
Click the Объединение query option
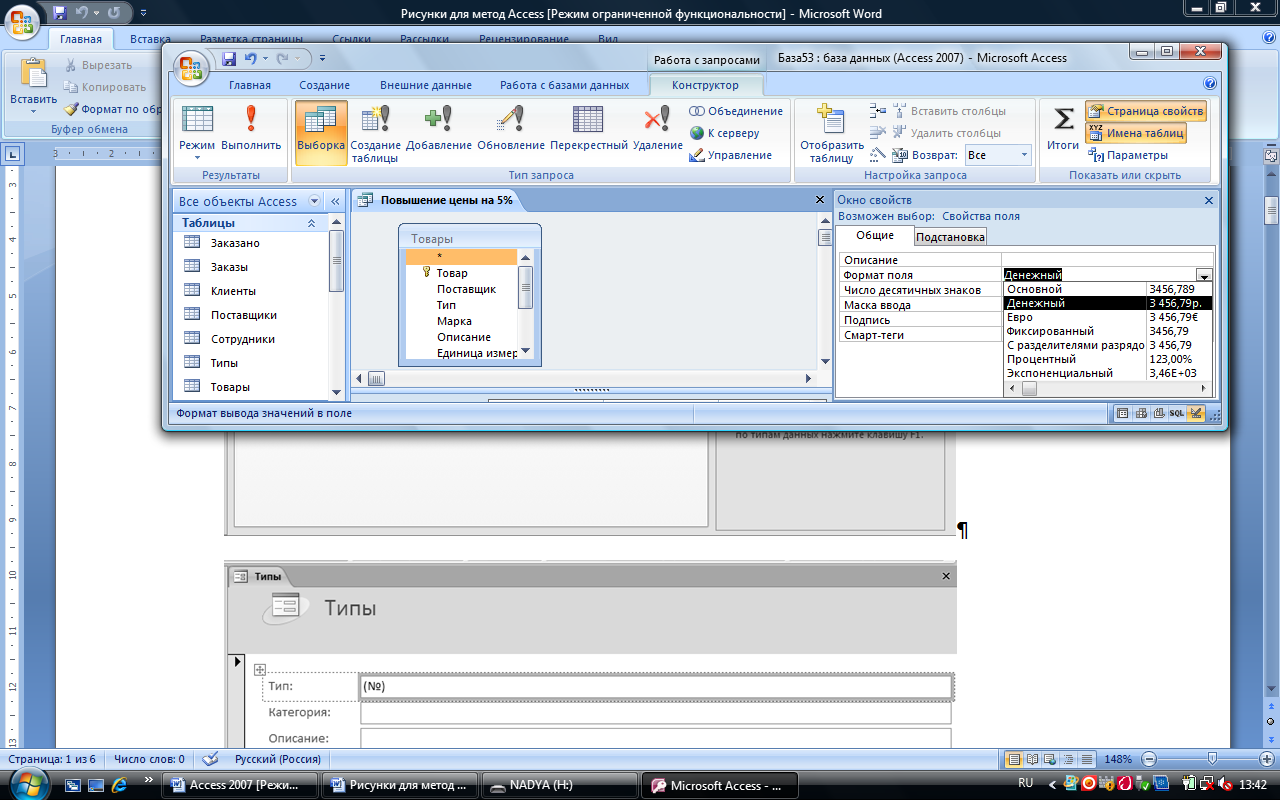(x=736, y=111)
